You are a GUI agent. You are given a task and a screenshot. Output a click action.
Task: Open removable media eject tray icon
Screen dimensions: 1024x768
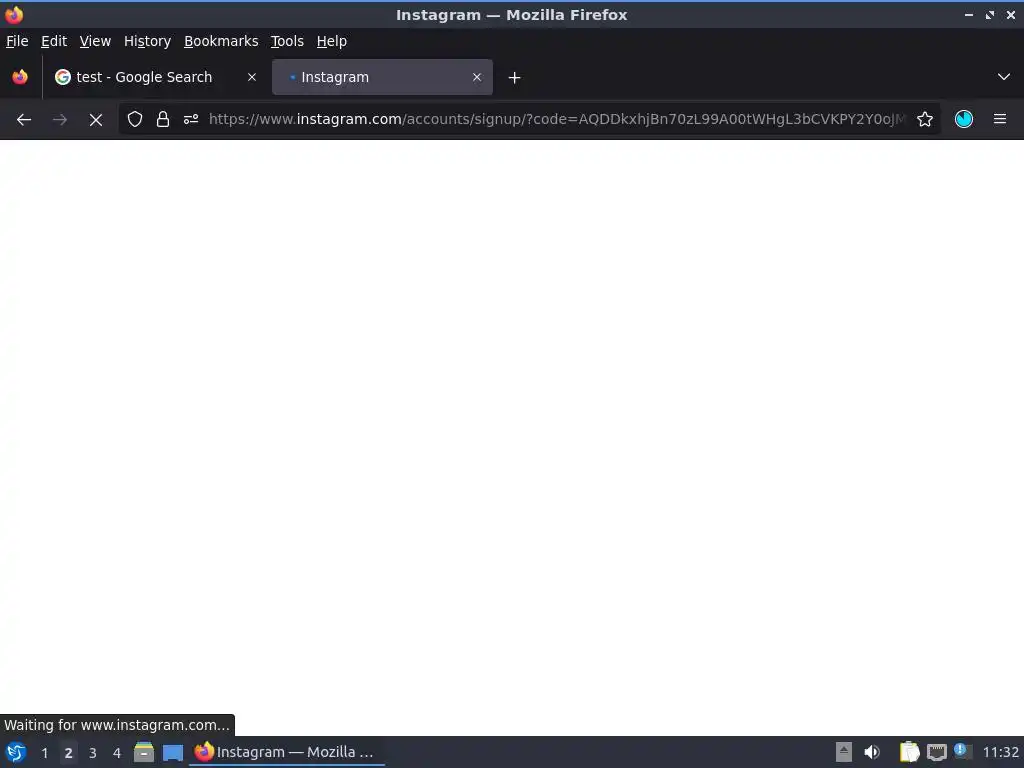[844, 752]
